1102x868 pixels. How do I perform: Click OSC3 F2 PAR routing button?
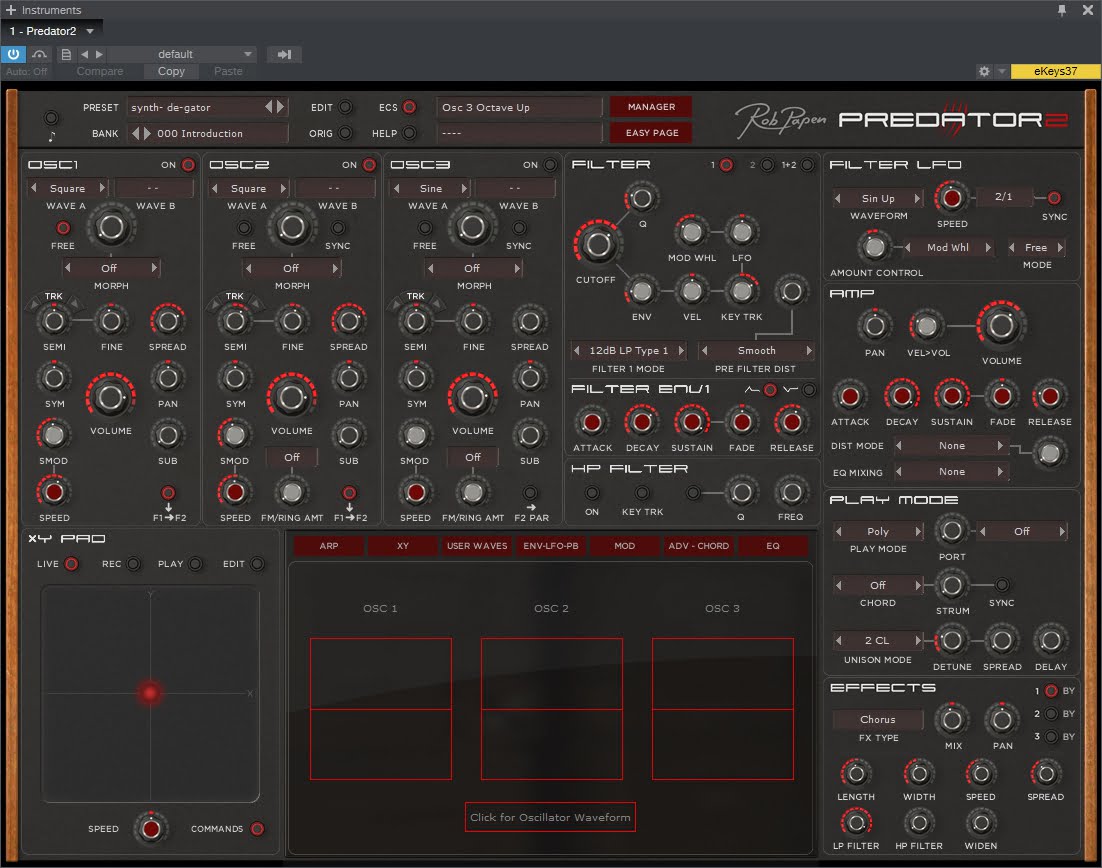[530, 493]
